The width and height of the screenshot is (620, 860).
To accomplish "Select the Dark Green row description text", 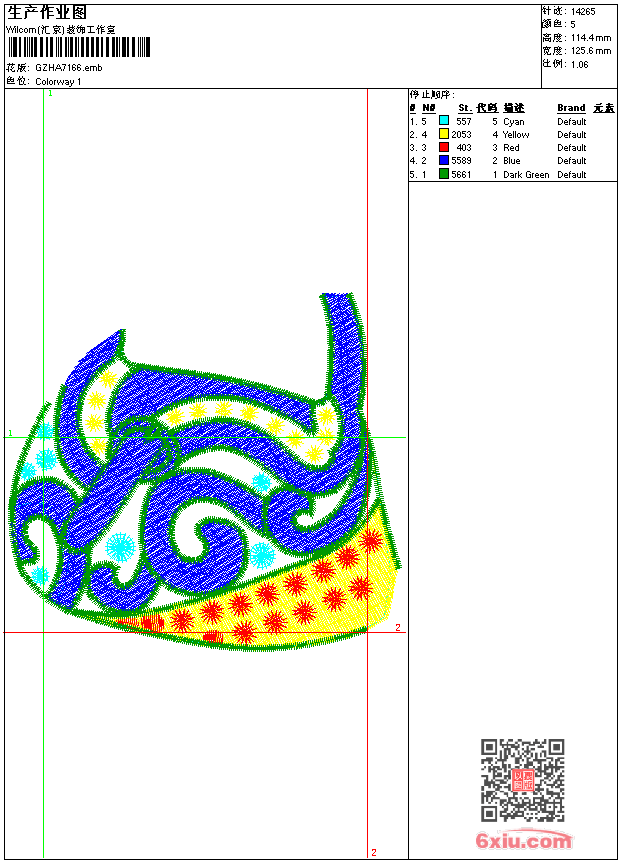I will pos(526,175).
